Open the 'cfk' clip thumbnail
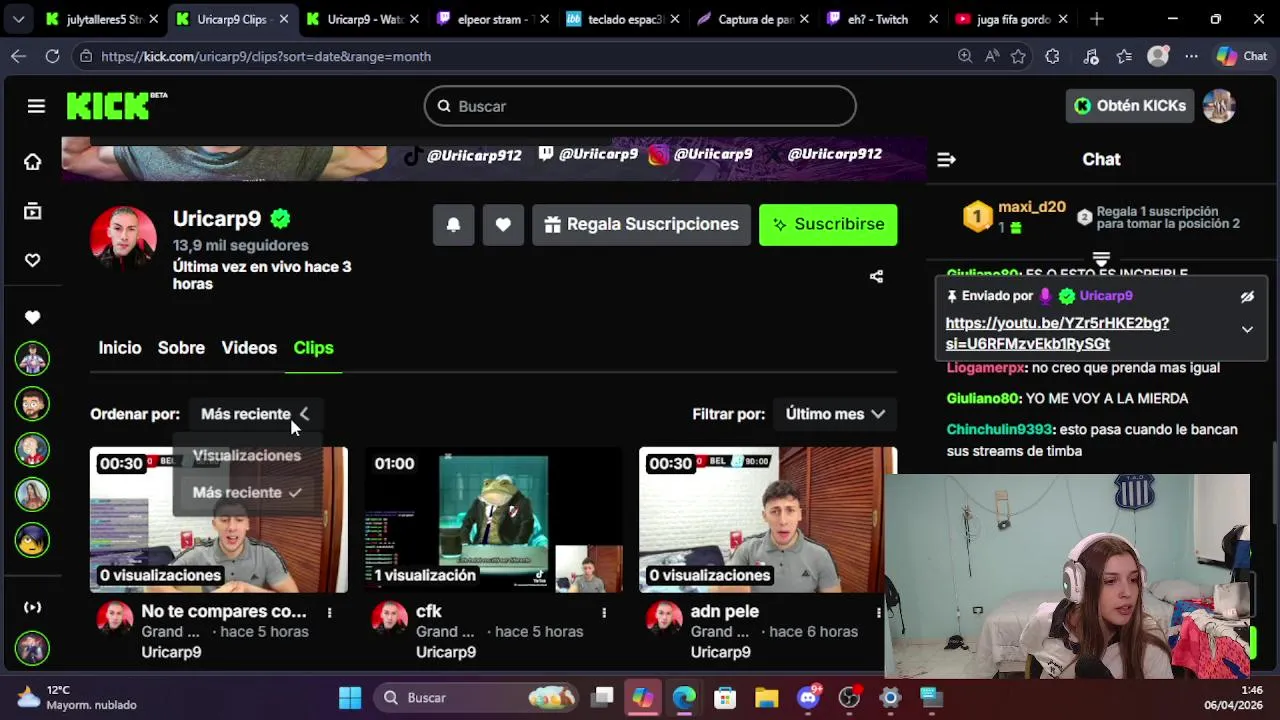The width and height of the screenshot is (1280, 720). click(x=493, y=520)
